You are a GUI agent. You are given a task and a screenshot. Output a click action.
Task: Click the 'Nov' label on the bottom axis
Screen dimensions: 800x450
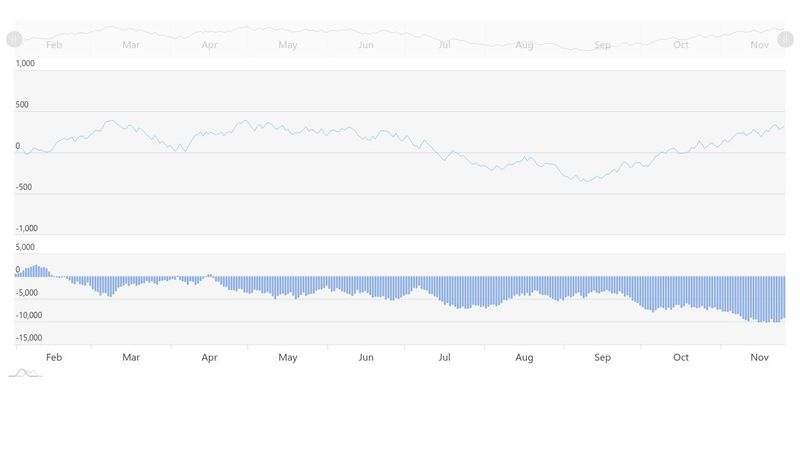(x=760, y=357)
